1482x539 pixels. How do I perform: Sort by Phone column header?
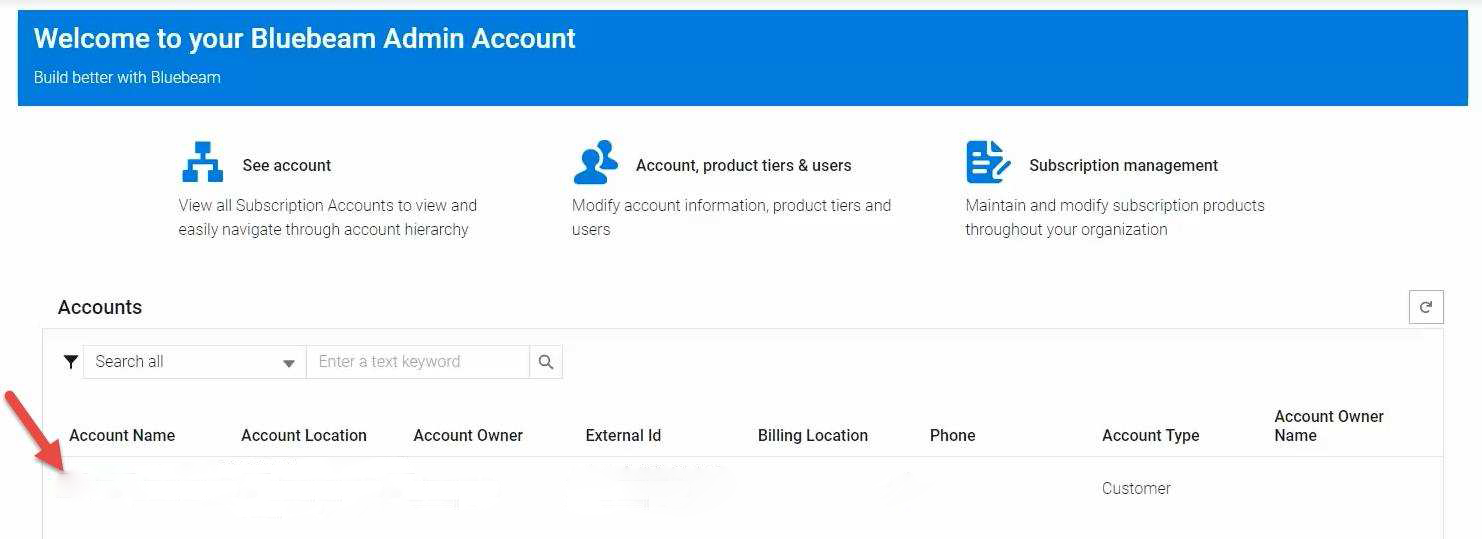(x=952, y=436)
